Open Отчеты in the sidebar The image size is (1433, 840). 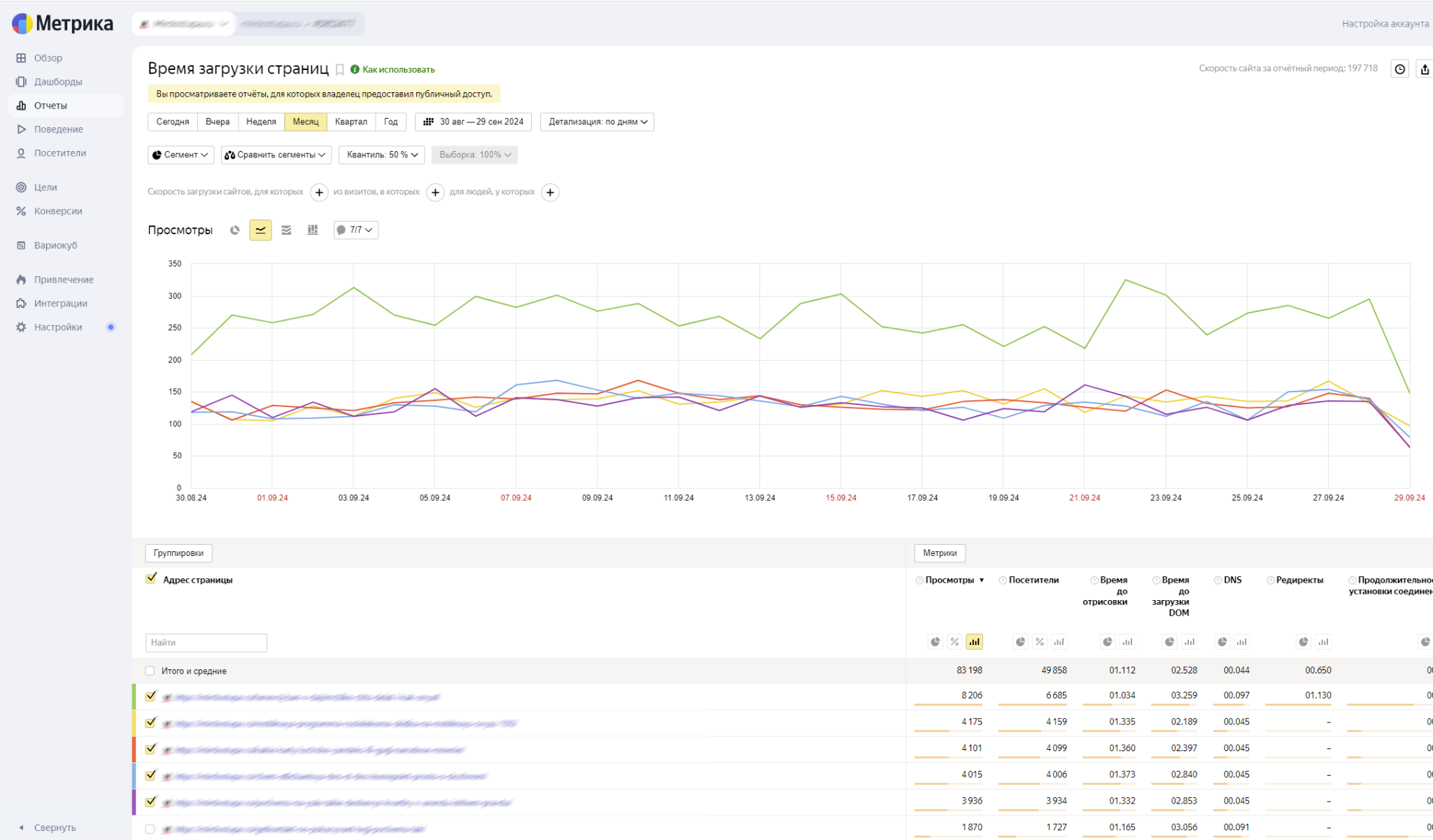[50, 106]
